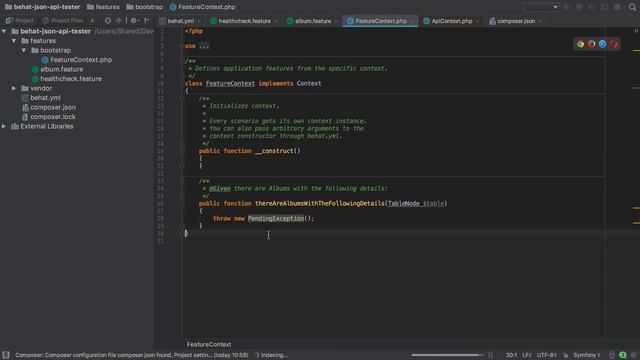Click Hide panel icon in Project toolbar
Screen dimensions: 640x360
click(x=147, y=20)
